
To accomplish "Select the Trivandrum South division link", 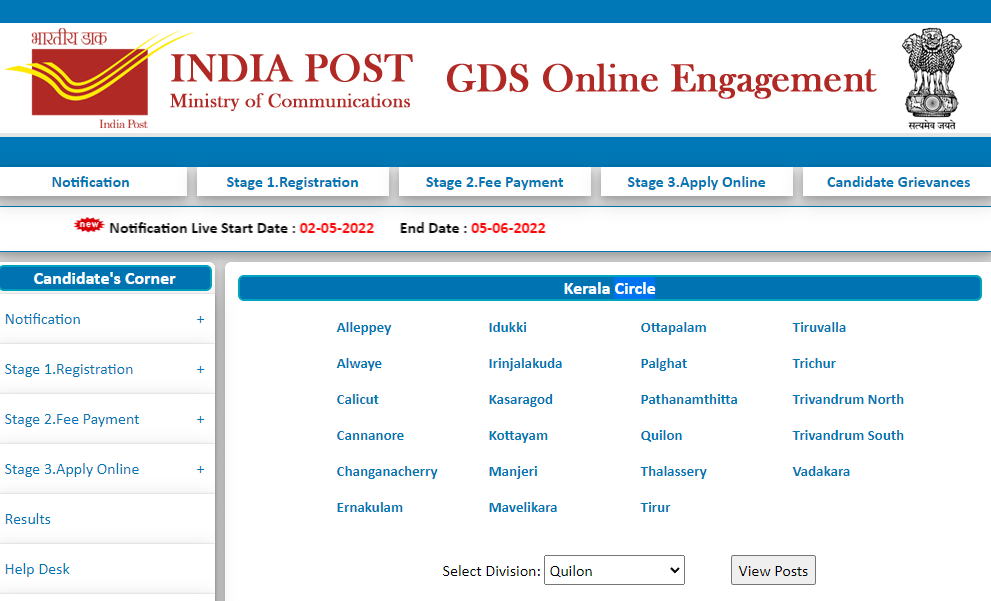I will click(x=848, y=435).
